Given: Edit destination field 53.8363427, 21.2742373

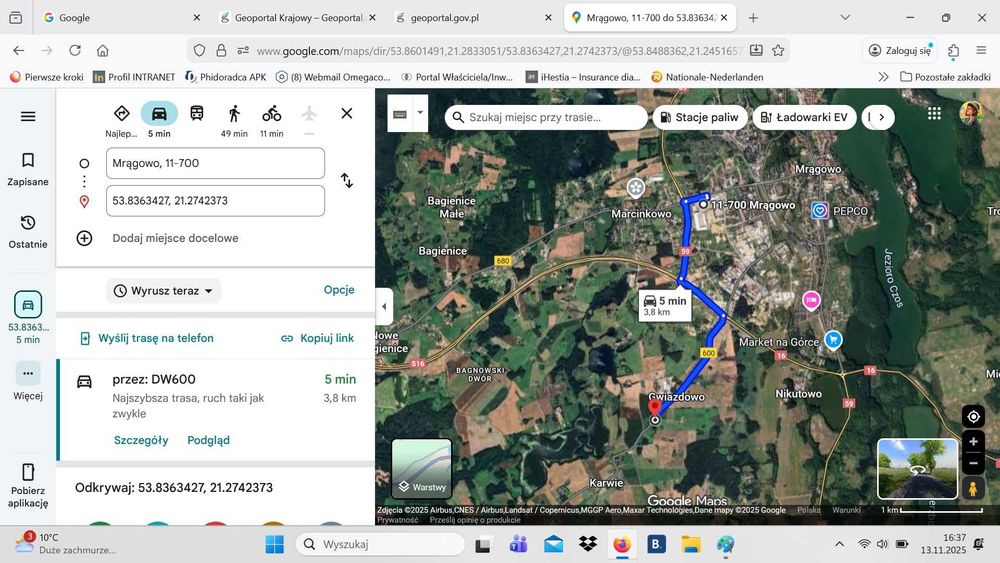Looking at the screenshot, I should tap(215, 201).
